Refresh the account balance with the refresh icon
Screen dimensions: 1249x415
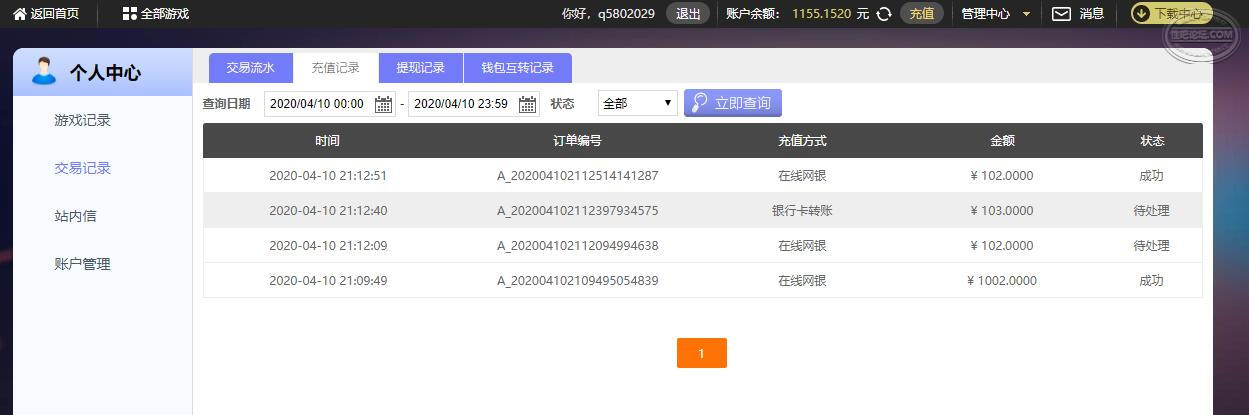pyautogui.click(x=884, y=14)
